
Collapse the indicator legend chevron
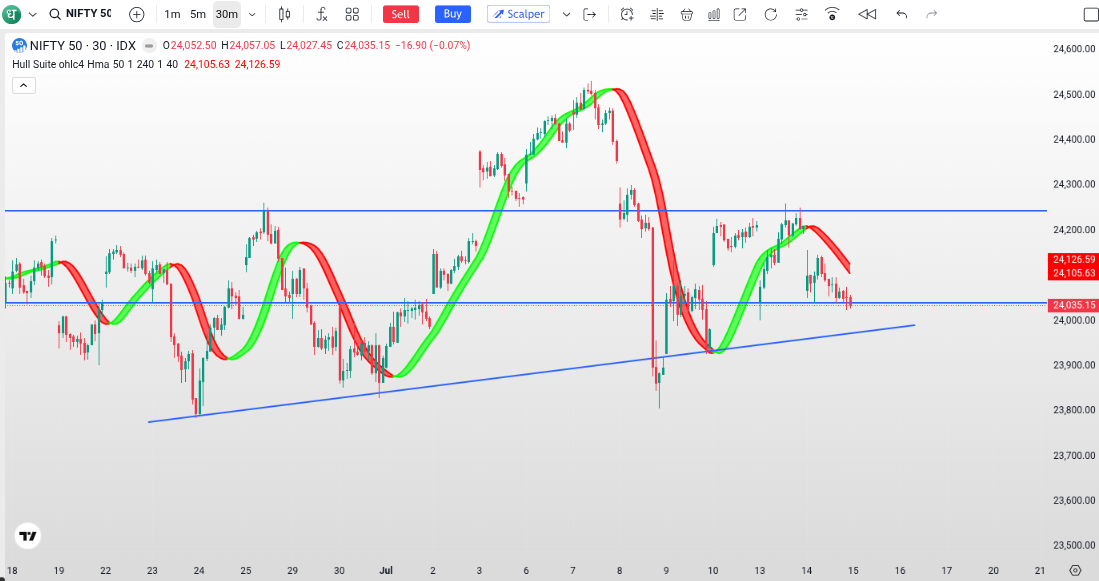23,86
